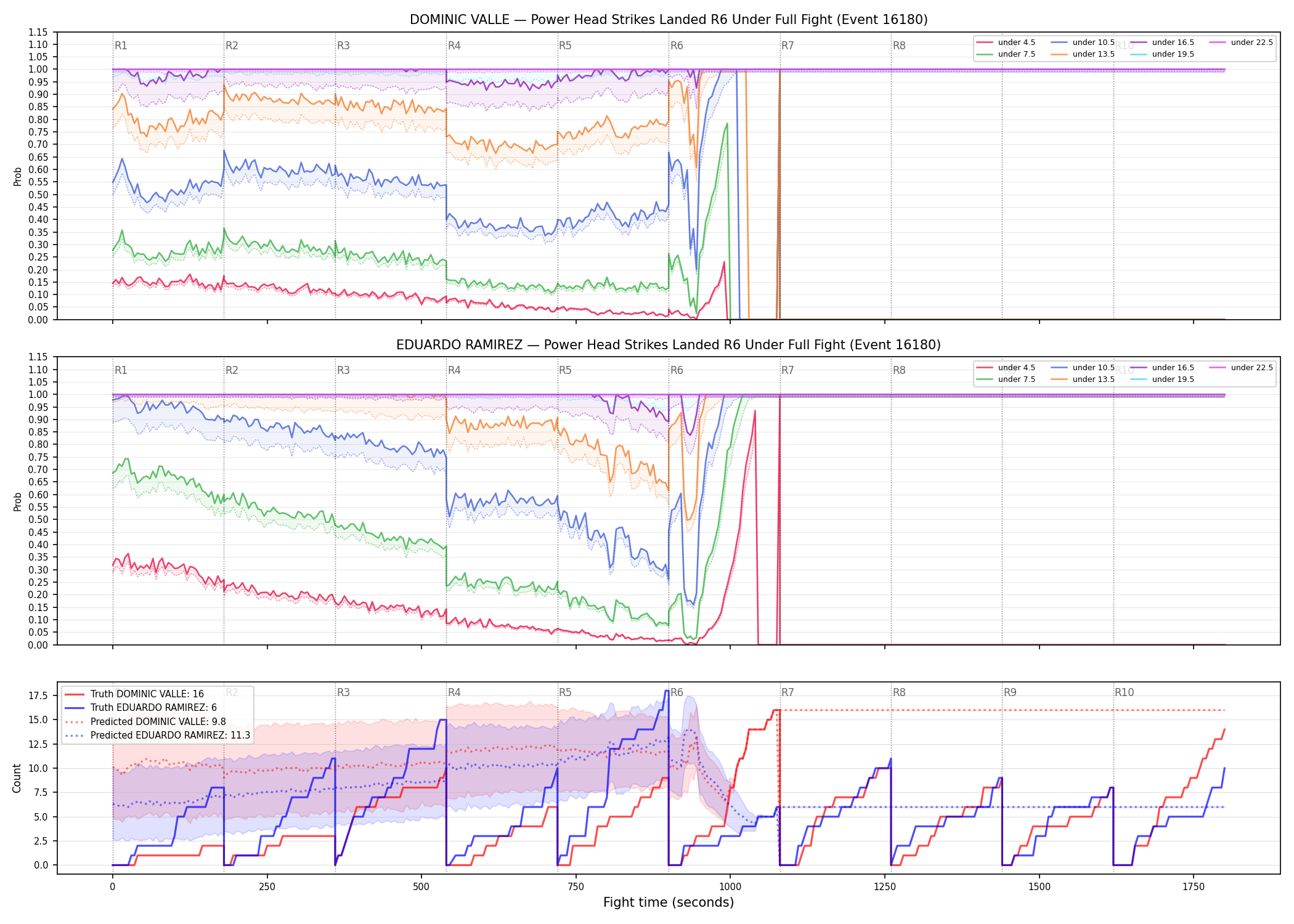Click the R10 round label in the Count chart
Image resolution: width=1294 pixels, height=924 pixels.
(1124, 692)
